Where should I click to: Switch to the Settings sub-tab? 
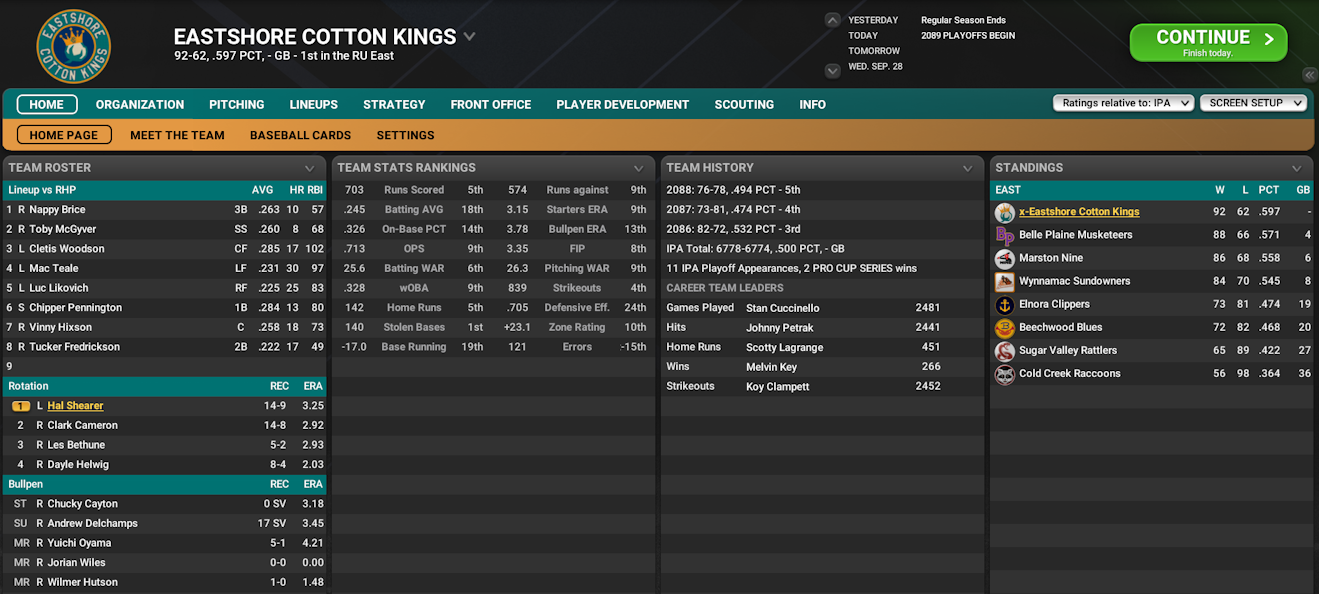click(x=405, y=135)
